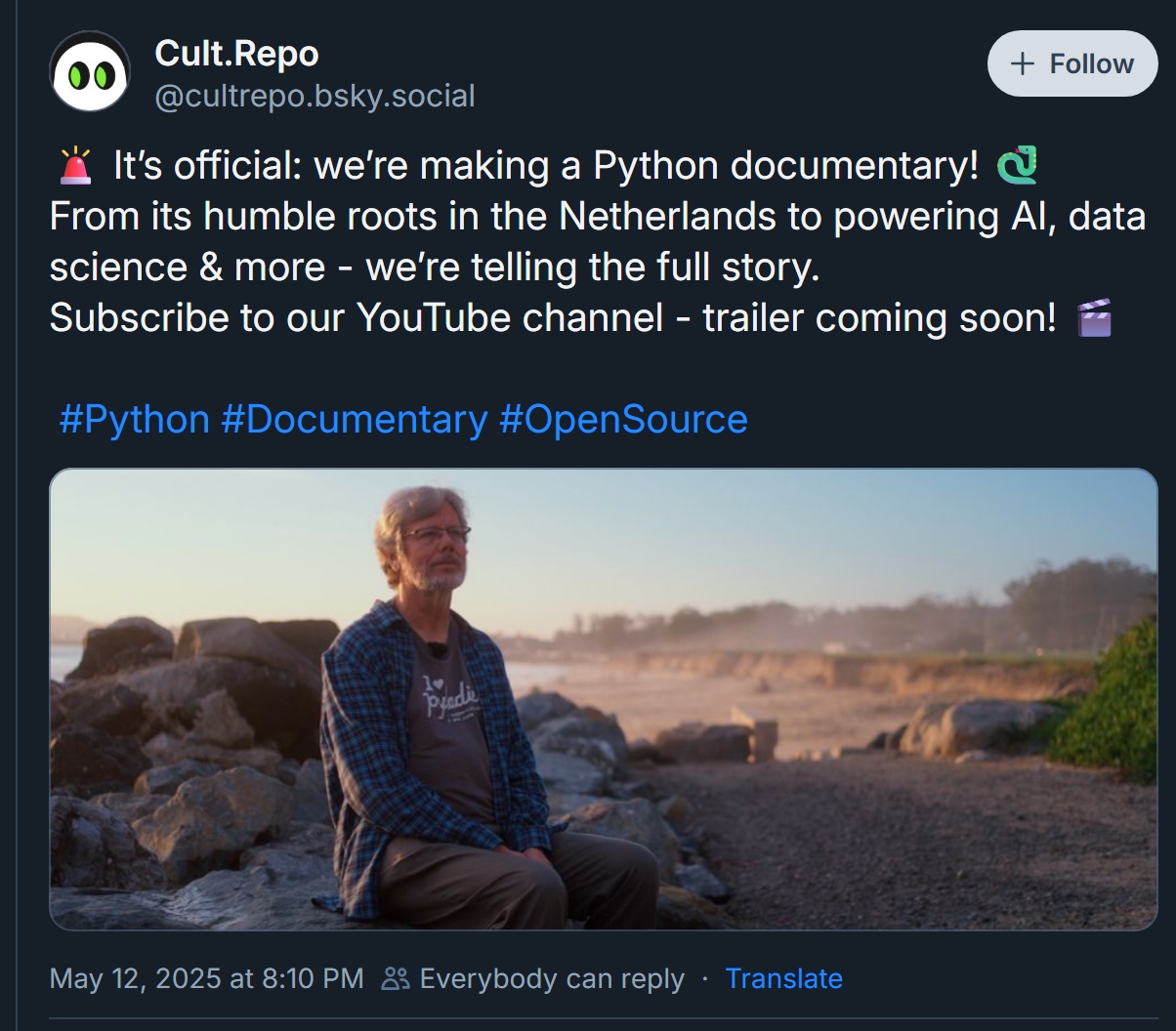Open the beach photo attachment

click(x=603, y=699)
